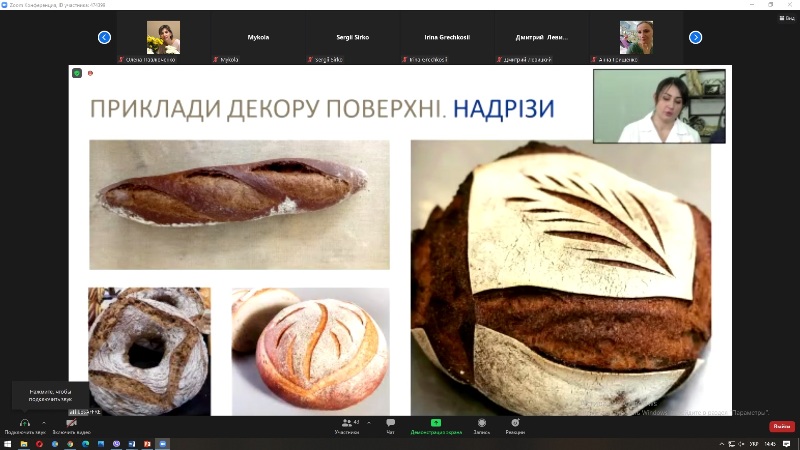Open the Reactions (Реакции) menu

(x=515, y=423)
